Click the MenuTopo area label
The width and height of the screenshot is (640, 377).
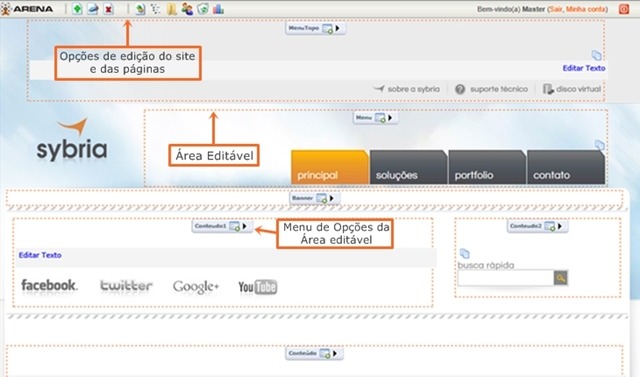click(304, 28)
